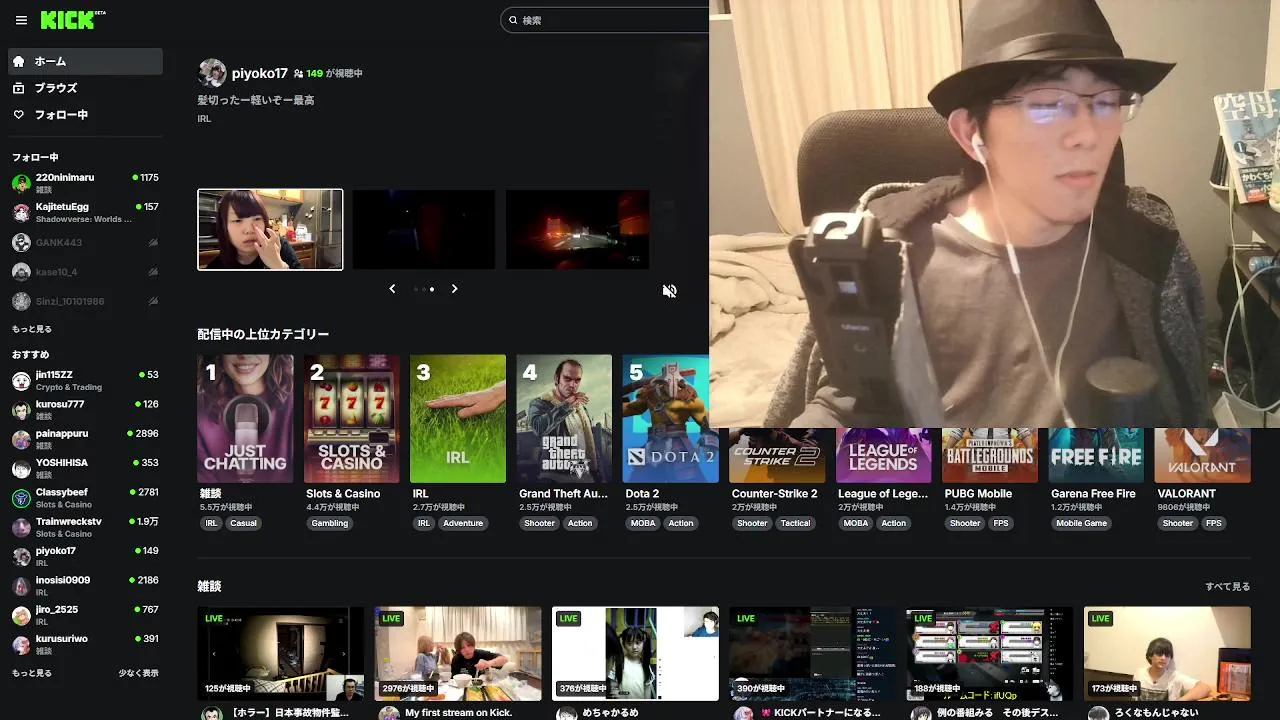Click IRL tag under featured stream
The height and width of the screenshot is (720, 1280).
point(204,119)
